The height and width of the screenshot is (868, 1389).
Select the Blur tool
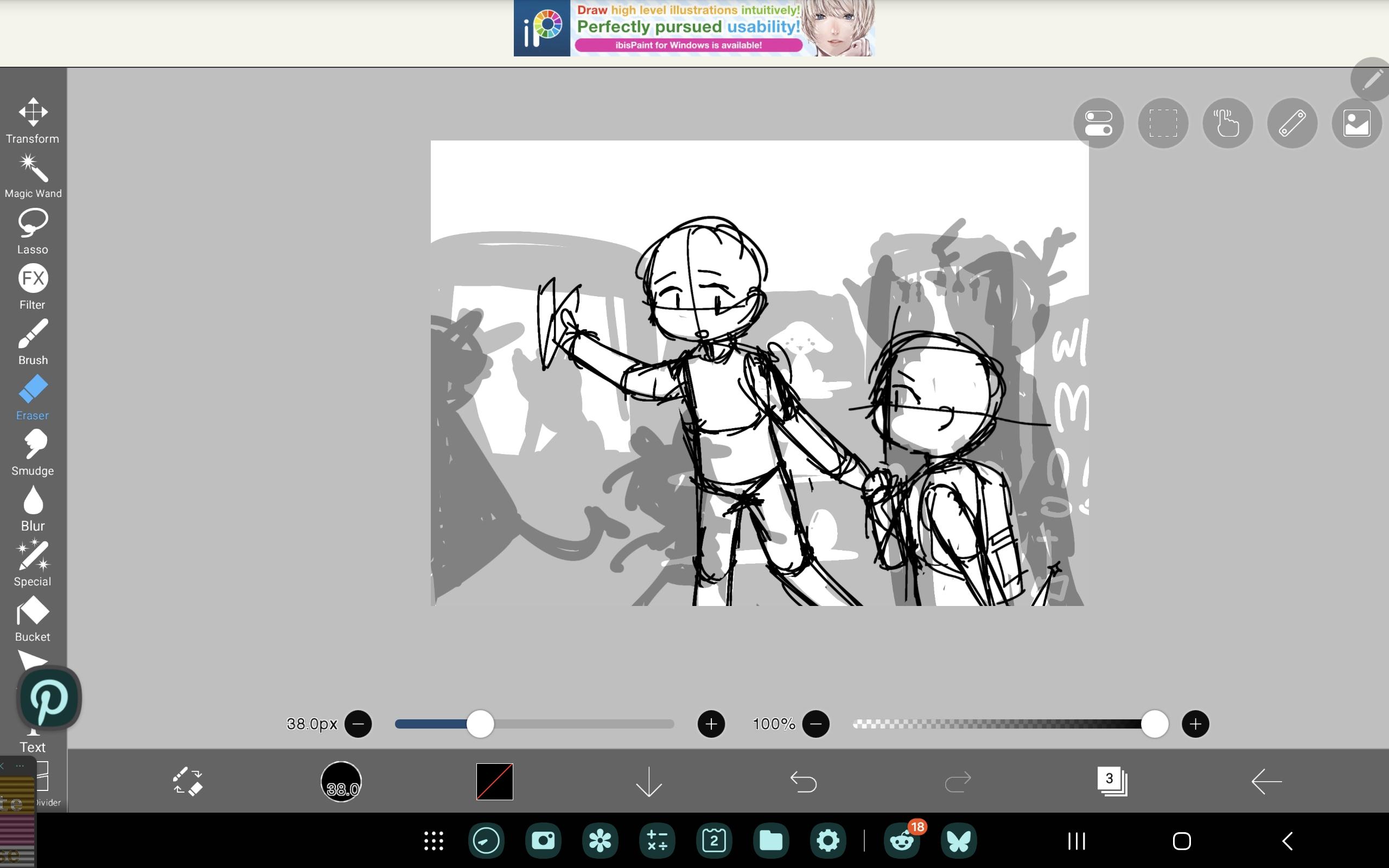point(33,507)
